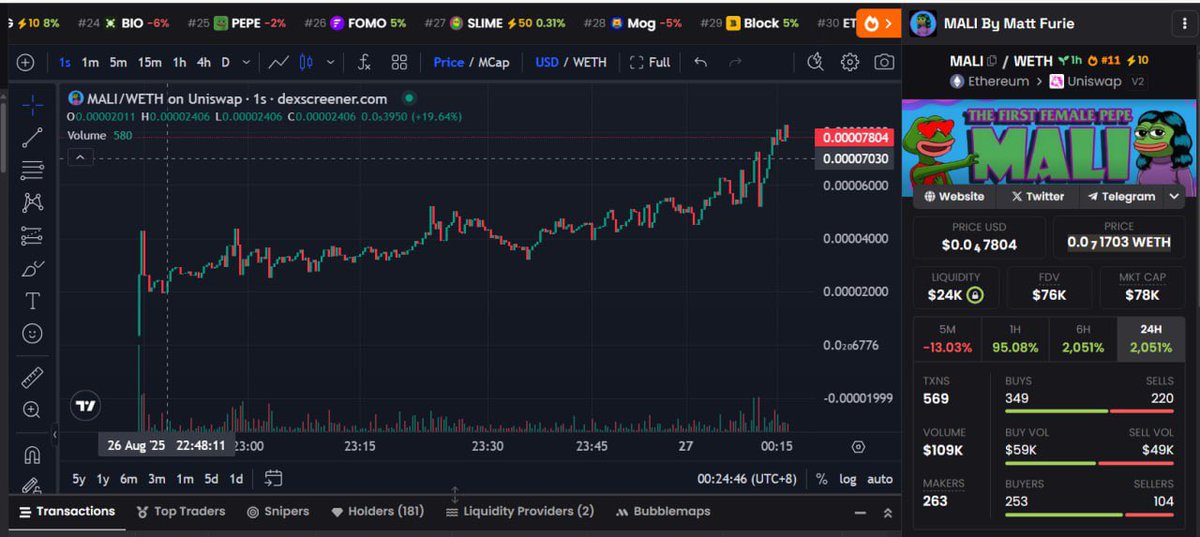Toggle log scale on price axis
1200x537 pixels.
(848, 479)
